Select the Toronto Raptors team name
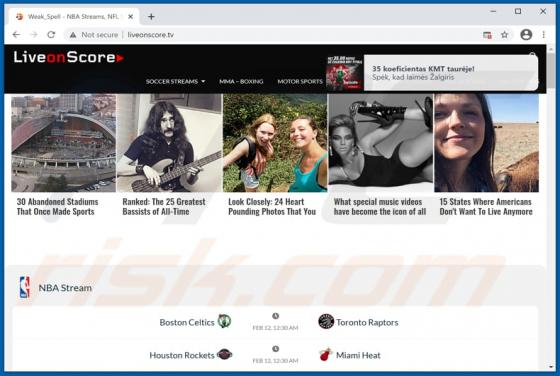This screenshot has height=376, width=560. (x=367, y=322)
